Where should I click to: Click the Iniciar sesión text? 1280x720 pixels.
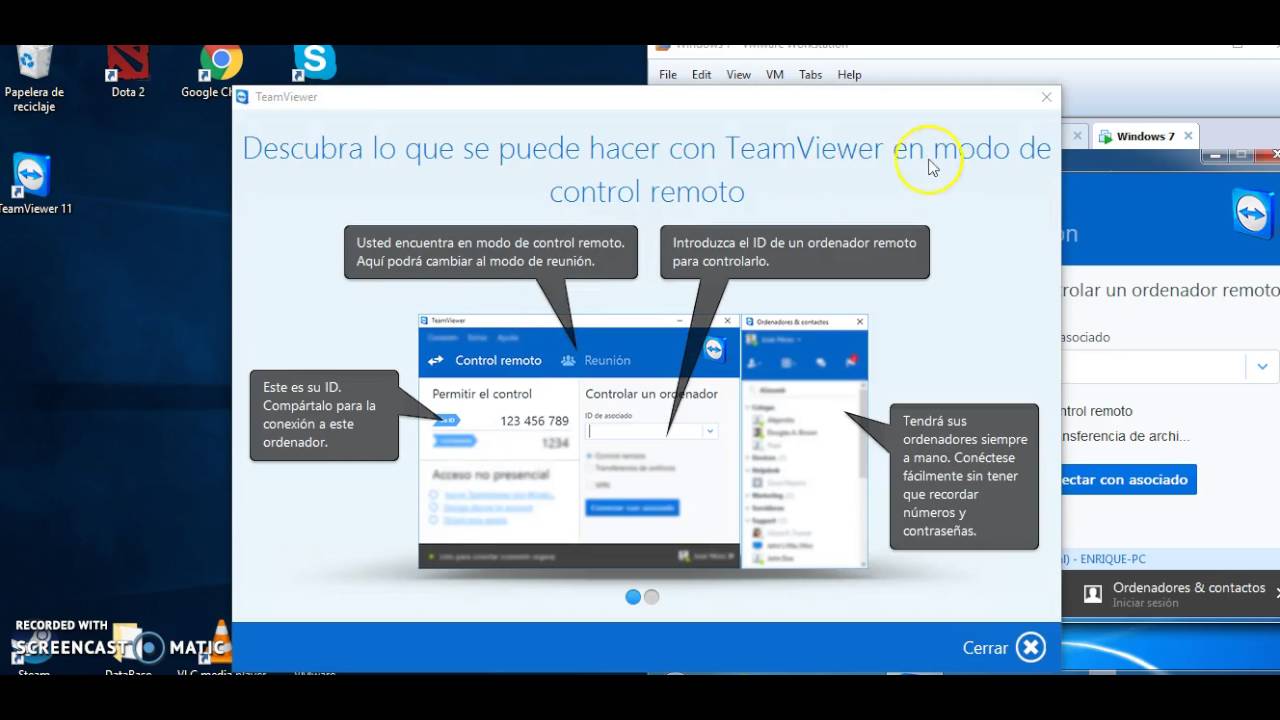pos(1145,604)
